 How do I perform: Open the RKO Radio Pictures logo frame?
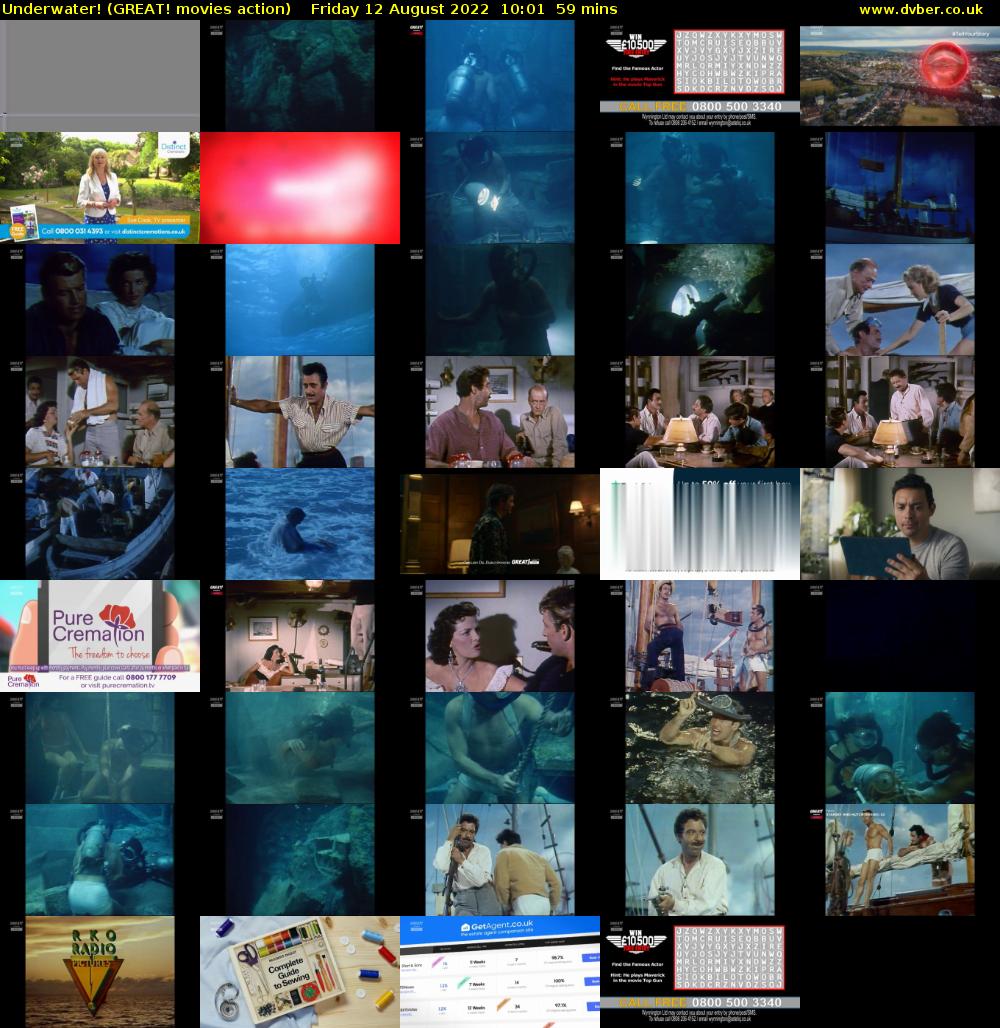point(100,972)
